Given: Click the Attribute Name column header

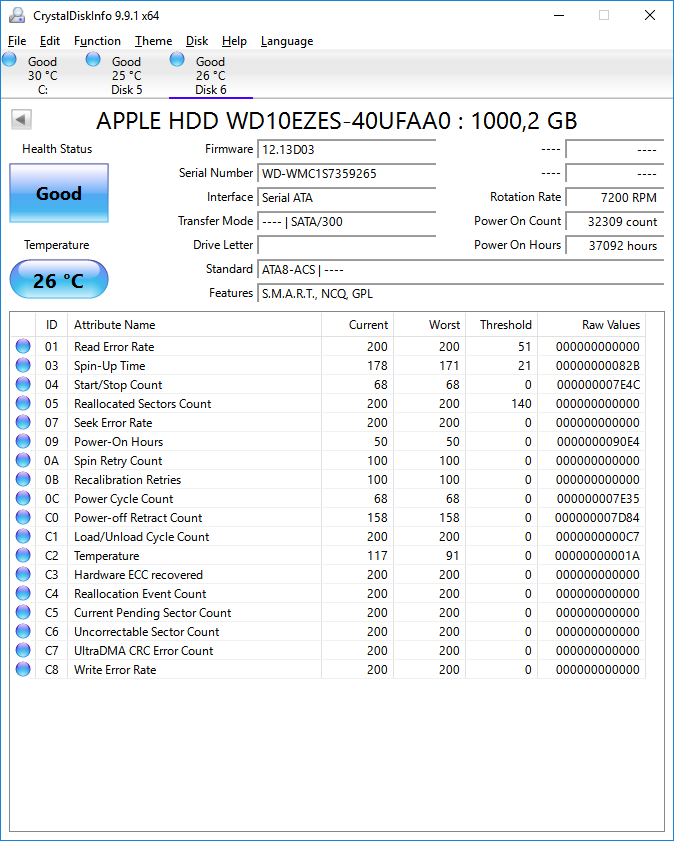Looking at the screenshot, I should tap(195, 324).
